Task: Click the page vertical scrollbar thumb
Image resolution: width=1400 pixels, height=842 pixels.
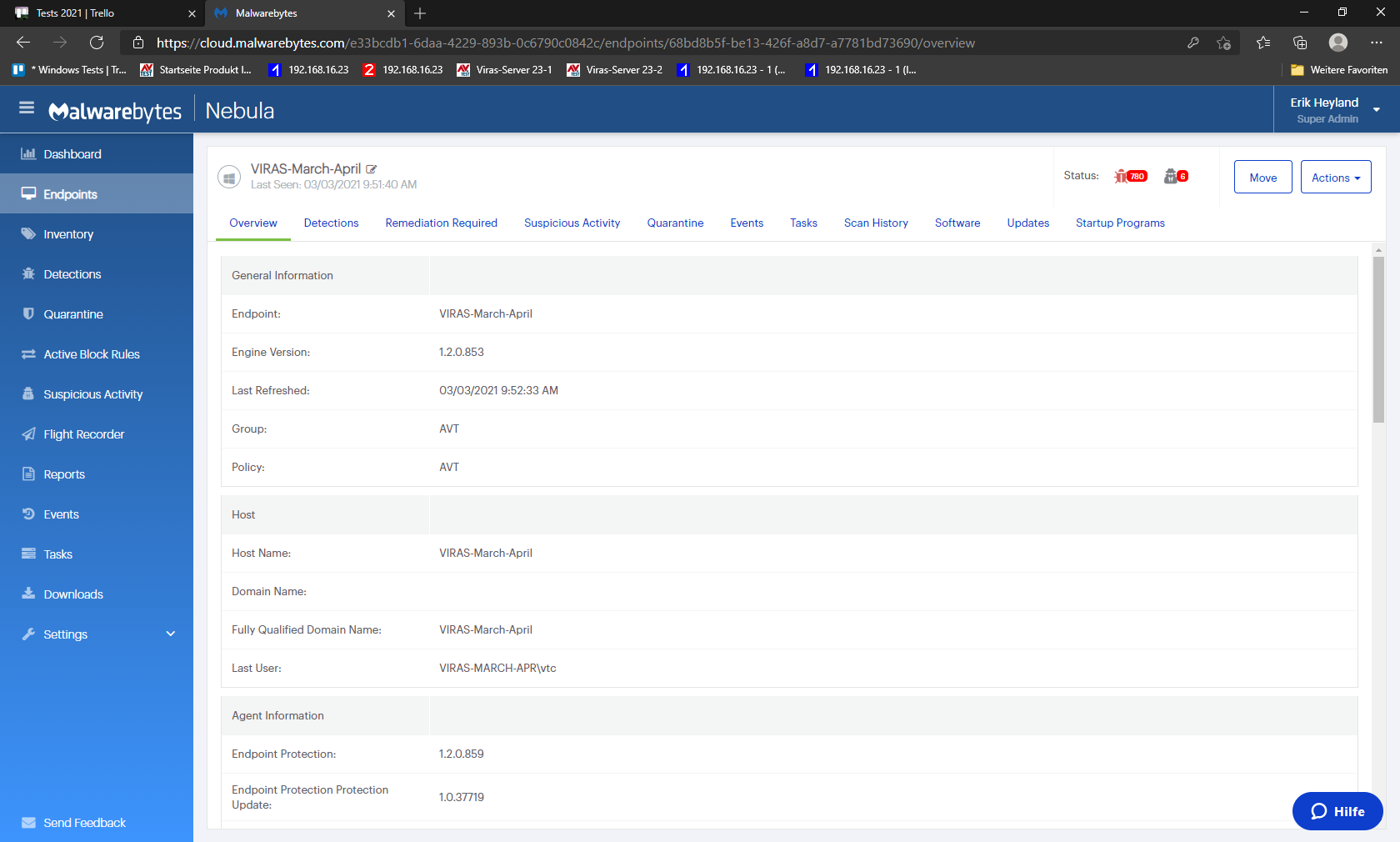Action: (1378, 338)
